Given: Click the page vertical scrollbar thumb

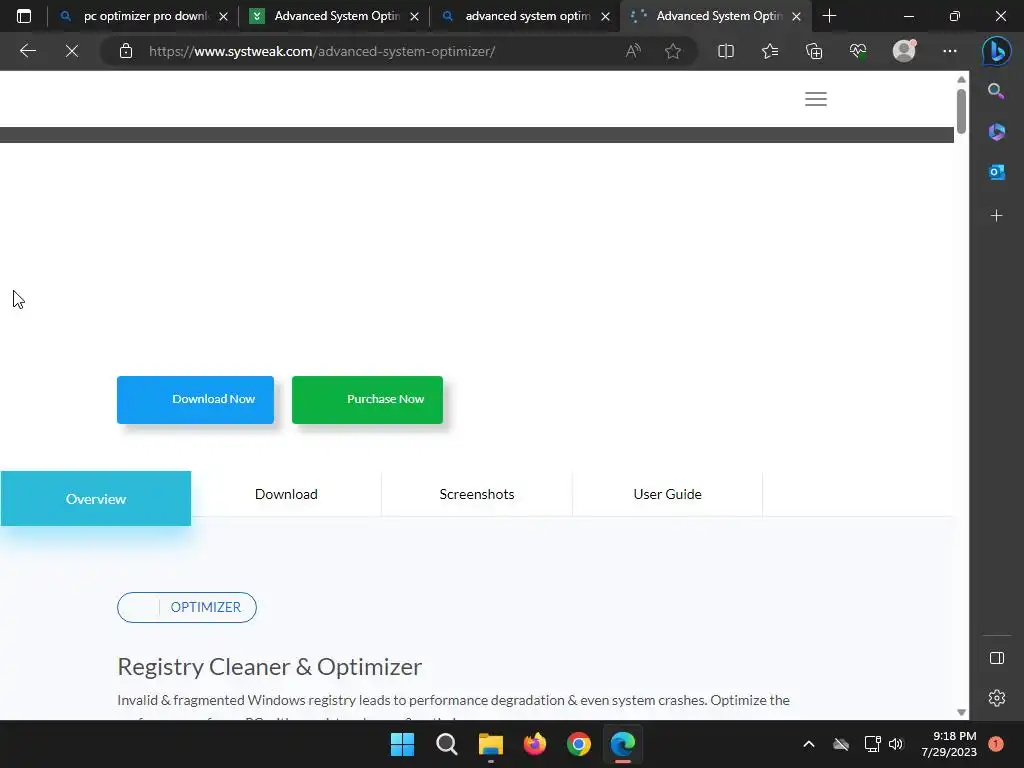Looking at the screenshot, I should tap(961, 112).
